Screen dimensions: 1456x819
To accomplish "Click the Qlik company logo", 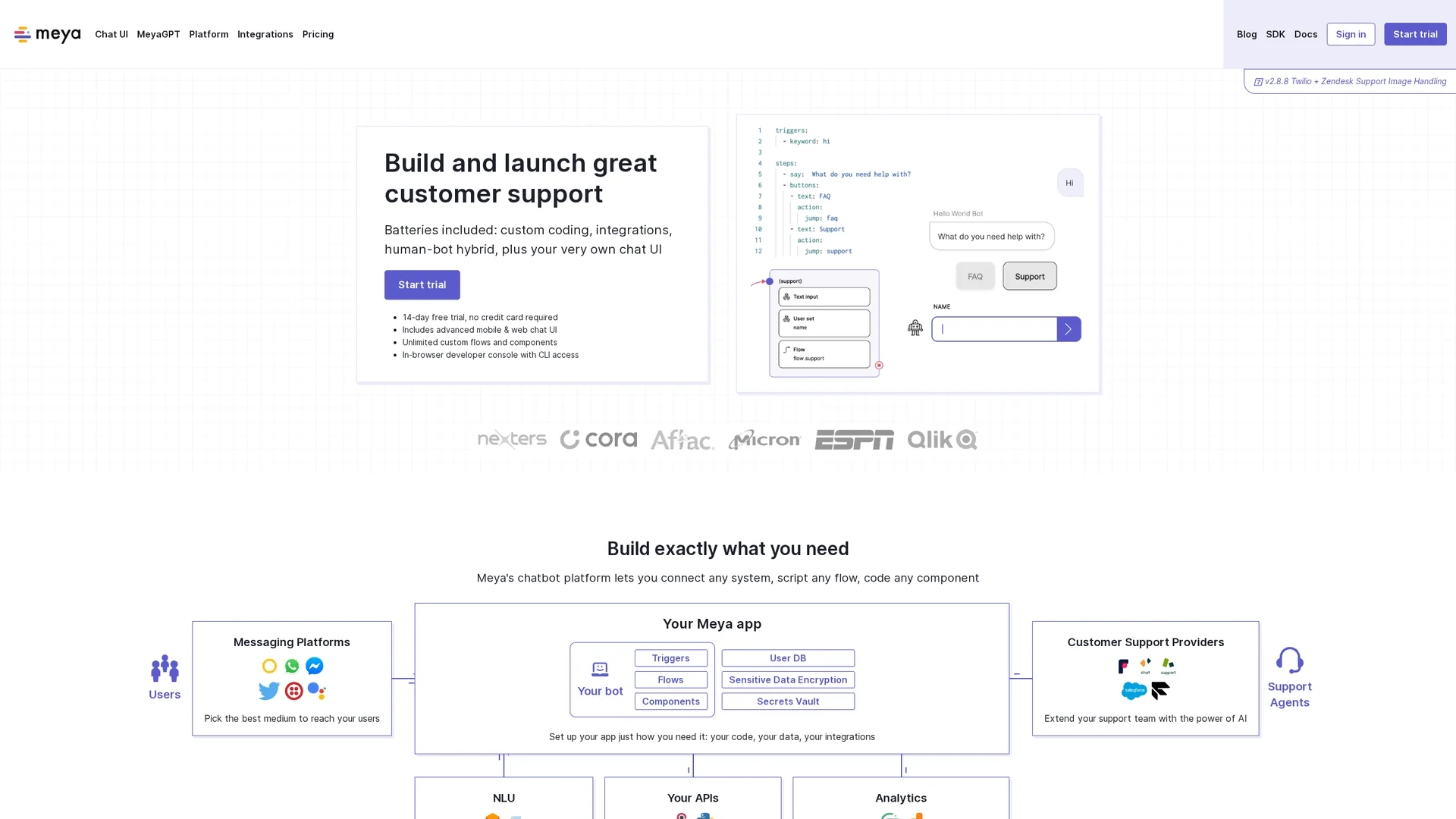I will point(942,439).
